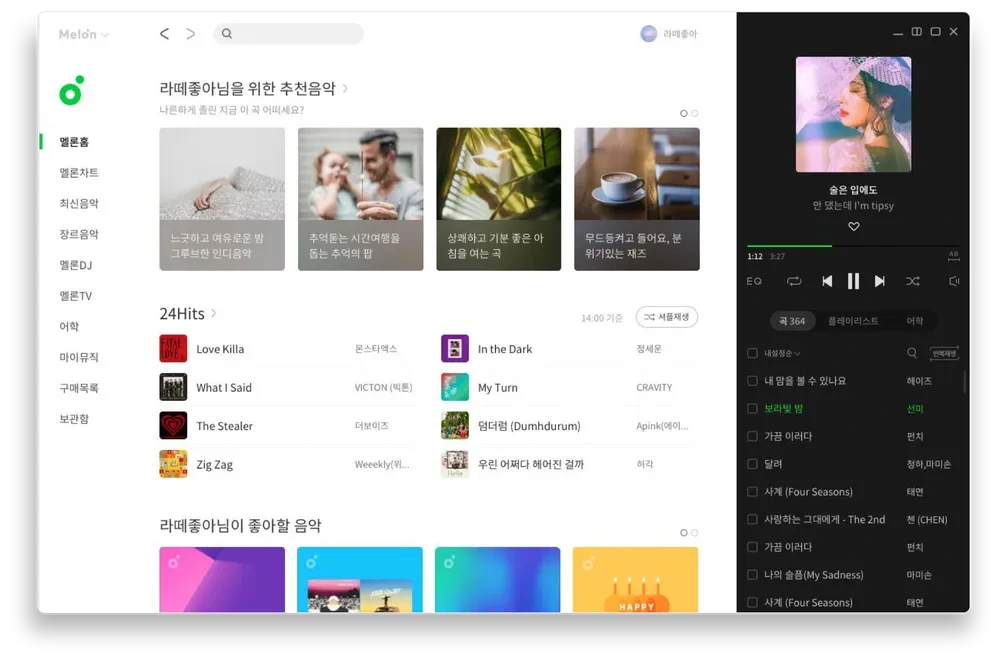Open the Melon dropdown menu
The image size is (1000, 660).
point(84,34)
